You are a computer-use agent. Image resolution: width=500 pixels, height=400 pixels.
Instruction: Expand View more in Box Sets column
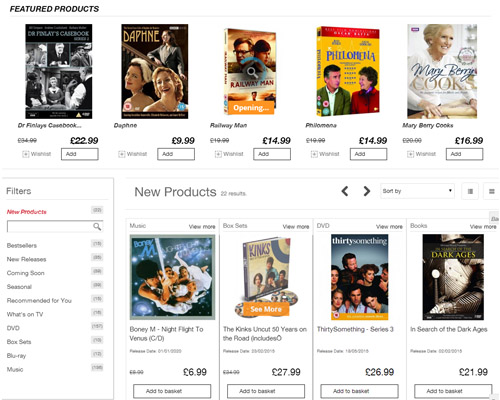[296, 227]
